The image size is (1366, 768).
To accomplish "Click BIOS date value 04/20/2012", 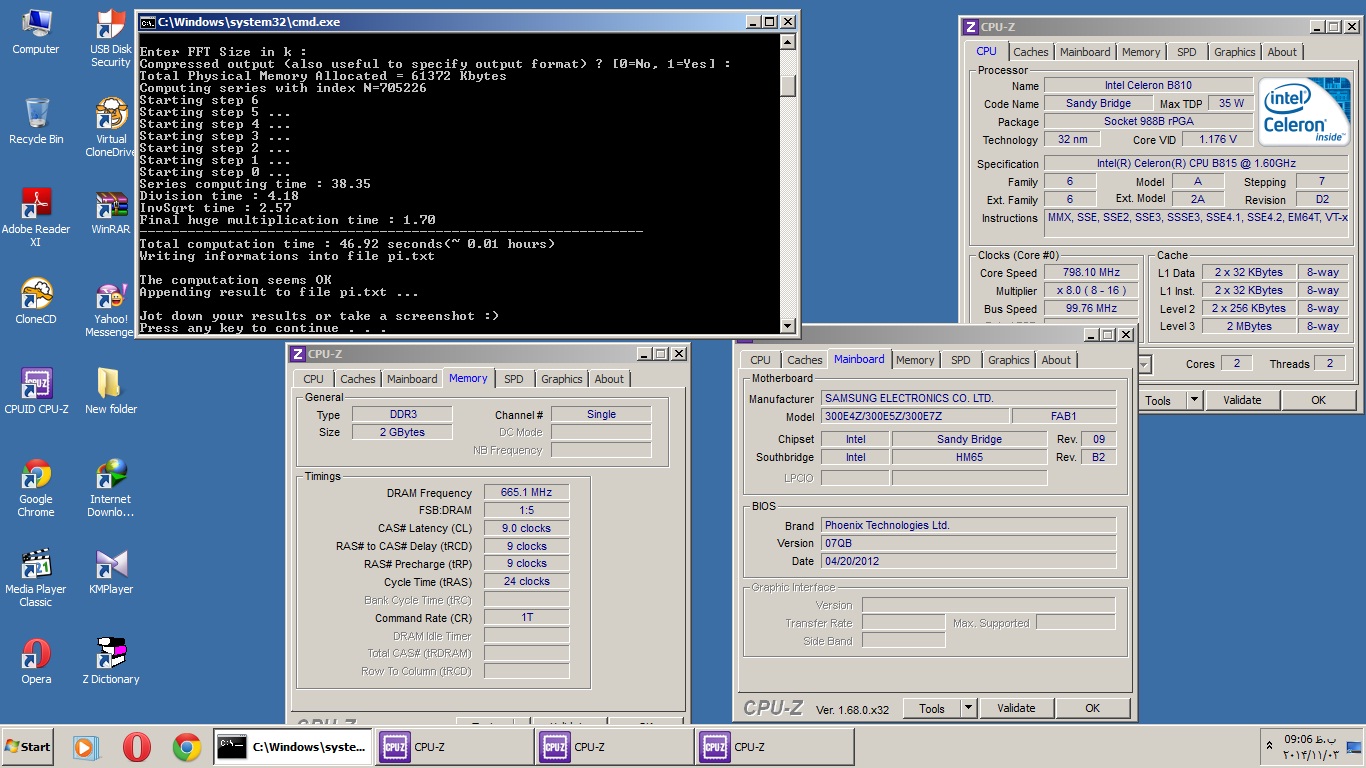I will point(968,561).
